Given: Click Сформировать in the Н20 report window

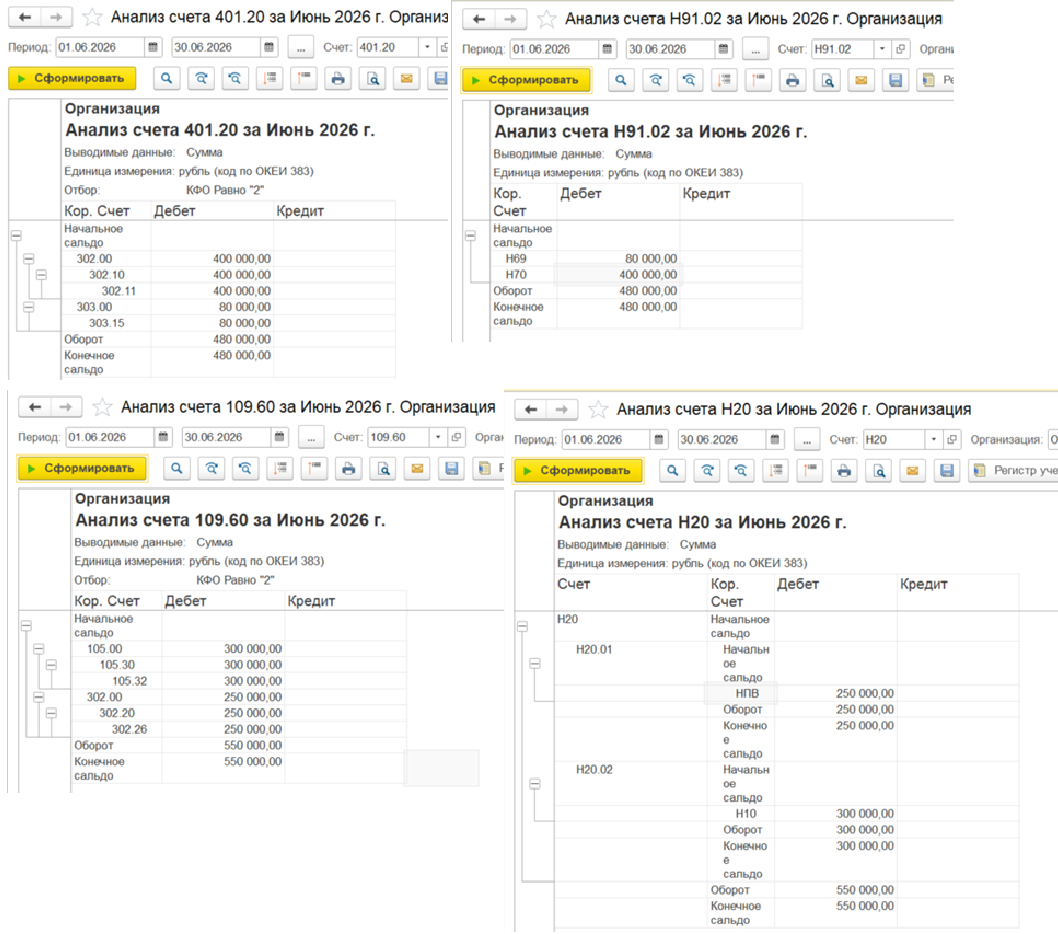Looking at the screenshot, I should pos(578,470).
